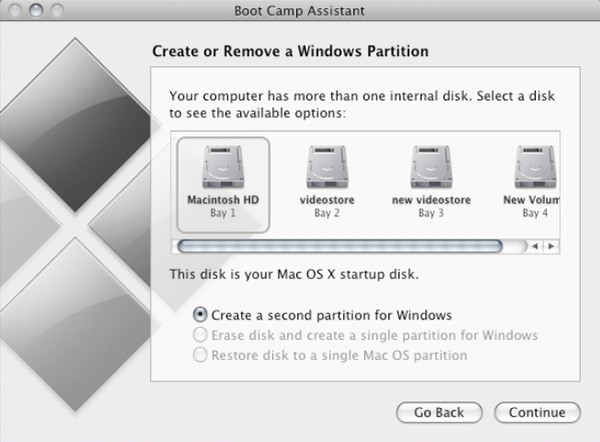
Task: Click the zoom button in the title bar
Action: 57,10
